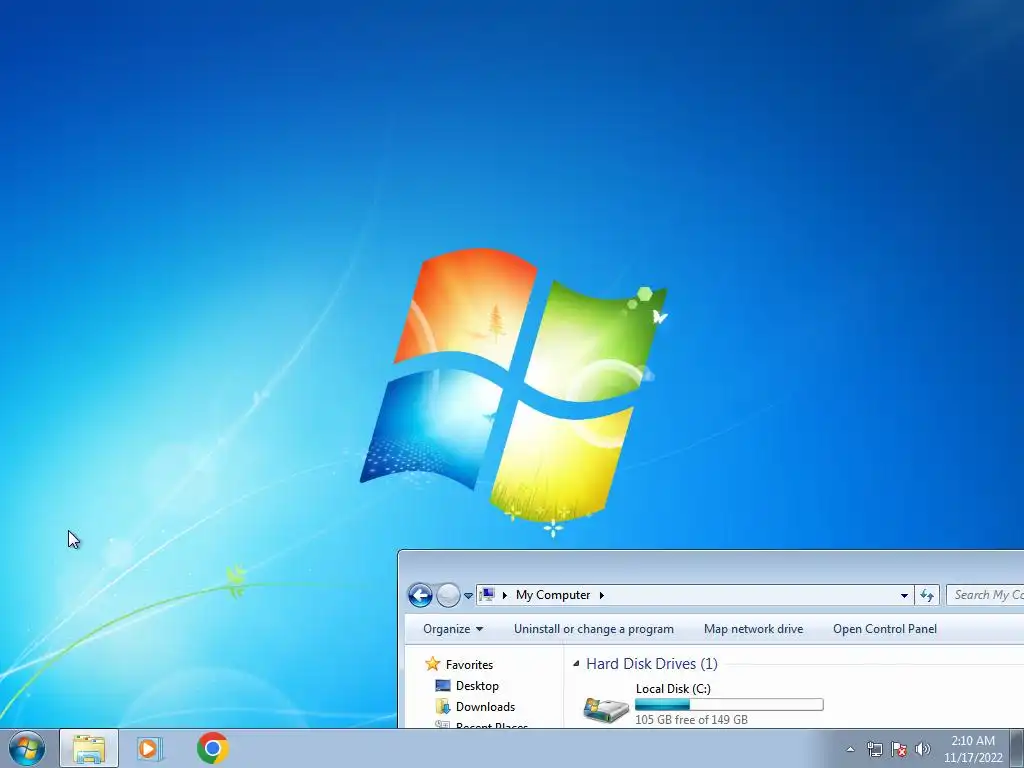Open Windows Explorer from the taskbar
1024x768 pixels.
(89, 748)
